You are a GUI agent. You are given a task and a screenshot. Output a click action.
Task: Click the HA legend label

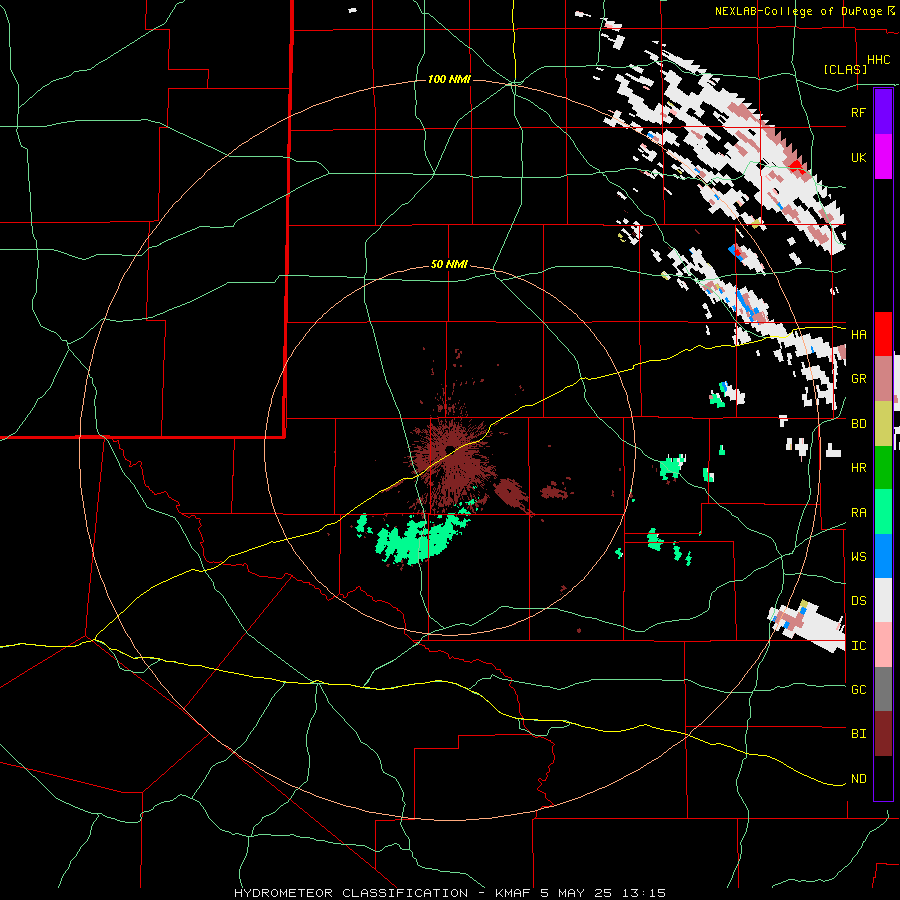pyautogui.click(x=858, y=334)
